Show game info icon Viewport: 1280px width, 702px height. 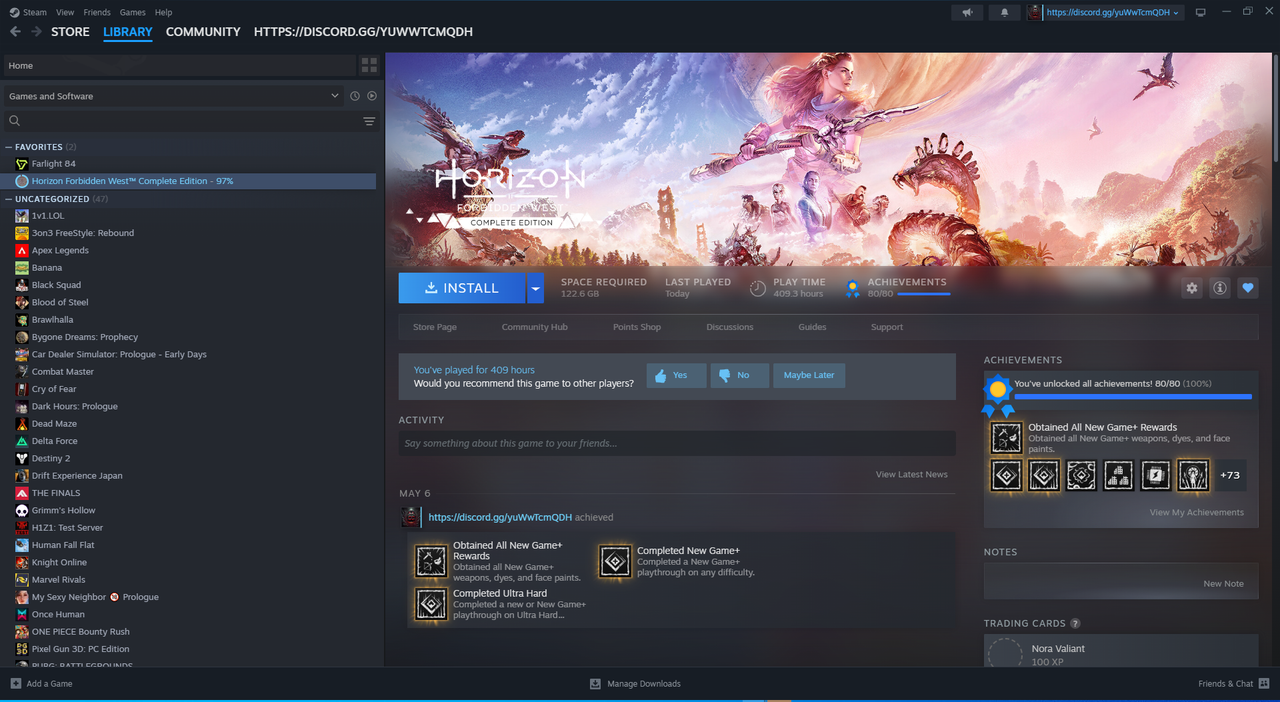[x=1219, y=288]
